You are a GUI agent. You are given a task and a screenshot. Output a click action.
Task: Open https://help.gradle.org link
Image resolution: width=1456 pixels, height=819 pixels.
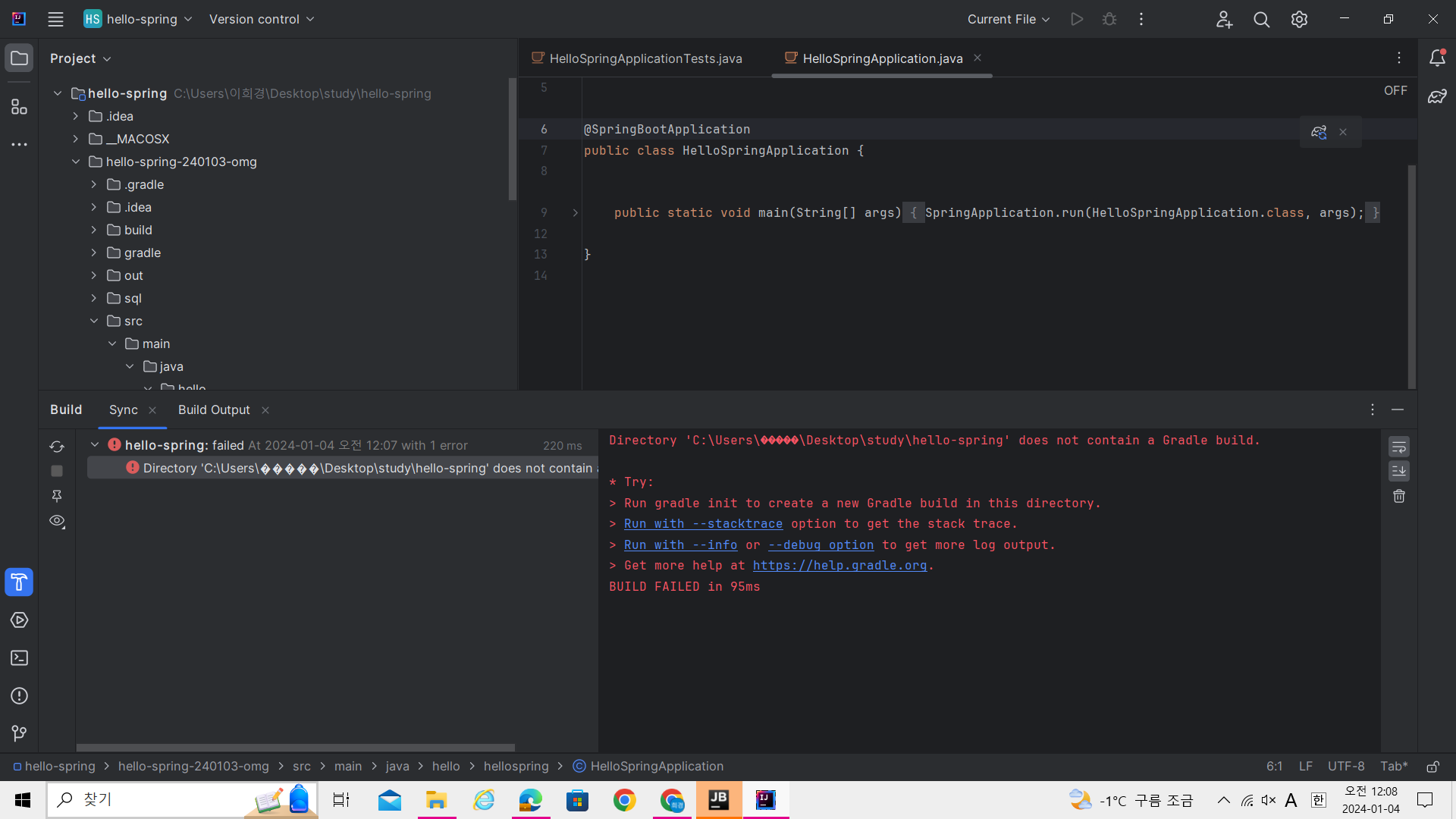[x=839, y=566]
